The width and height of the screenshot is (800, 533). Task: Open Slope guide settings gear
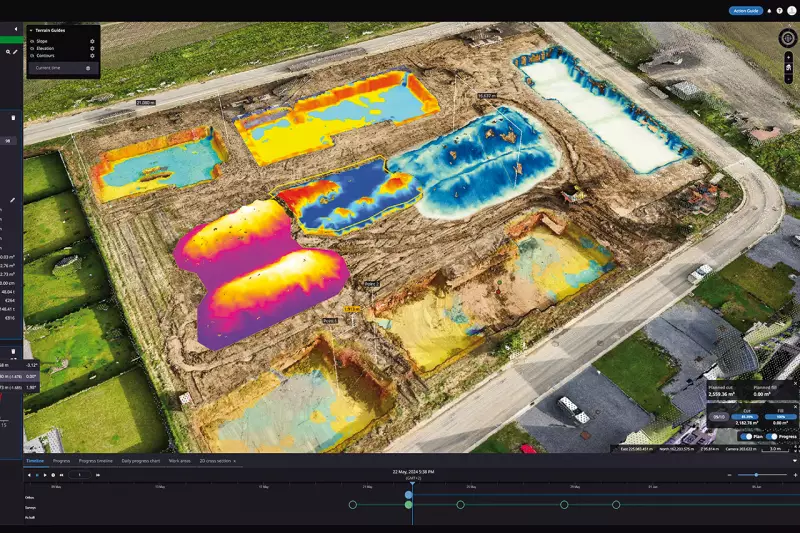pyautogui.click(x=92, y=41)
